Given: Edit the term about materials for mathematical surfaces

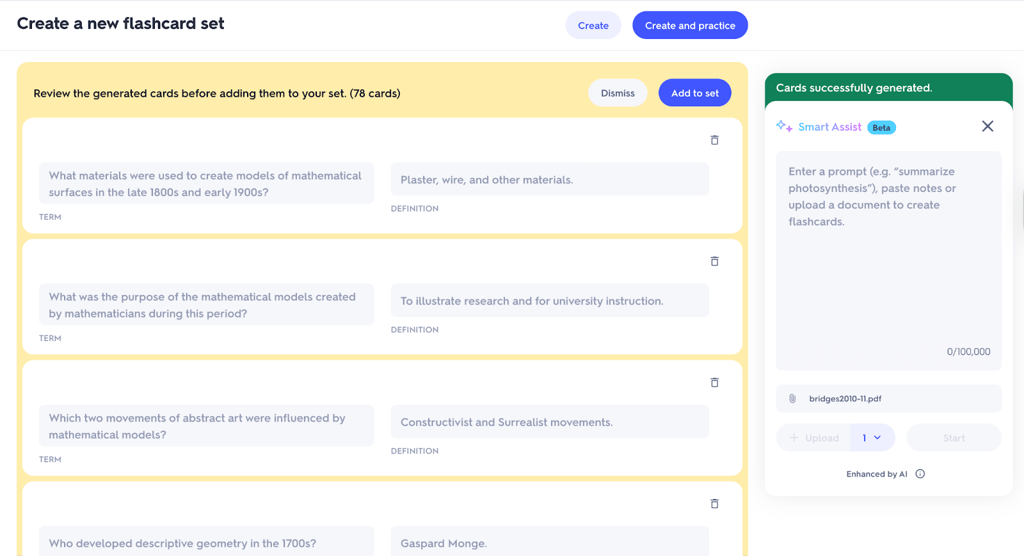Looking at the screenshot, I should coord(206,184).
